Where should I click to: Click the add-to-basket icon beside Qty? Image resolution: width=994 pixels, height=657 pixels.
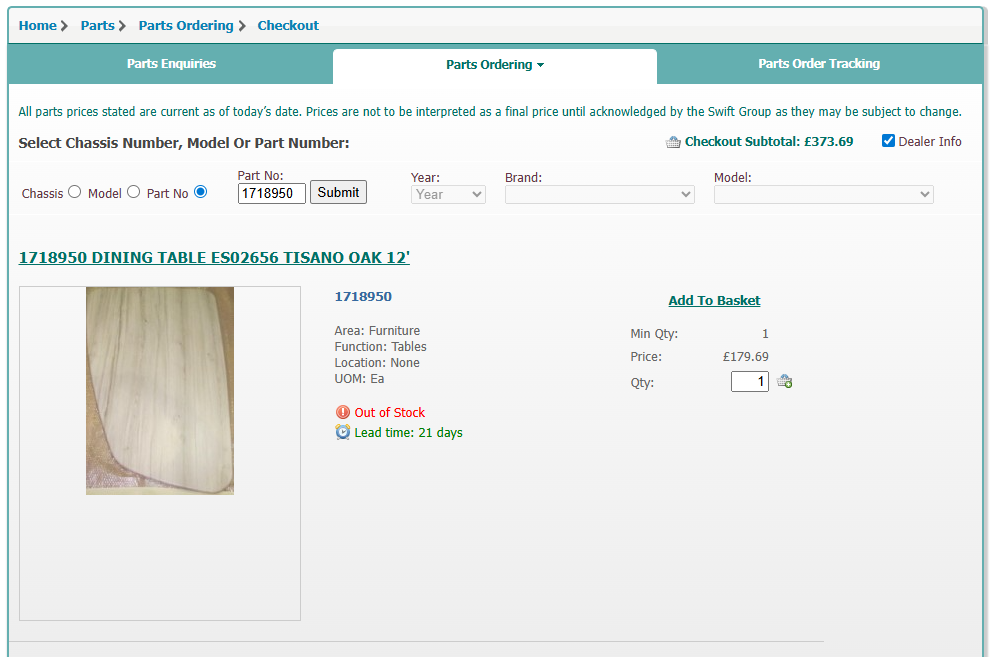coord(784,381)
